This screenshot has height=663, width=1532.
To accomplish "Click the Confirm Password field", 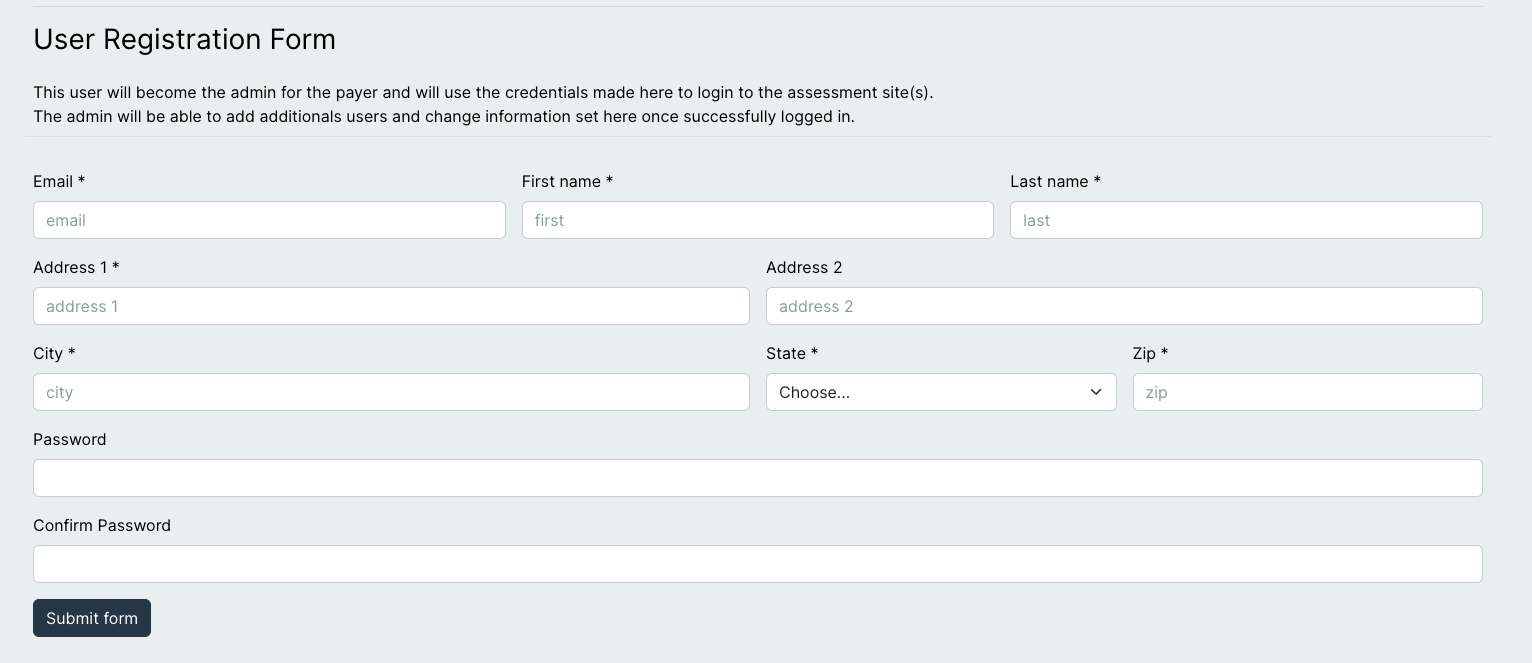I will tap(757, 564).
